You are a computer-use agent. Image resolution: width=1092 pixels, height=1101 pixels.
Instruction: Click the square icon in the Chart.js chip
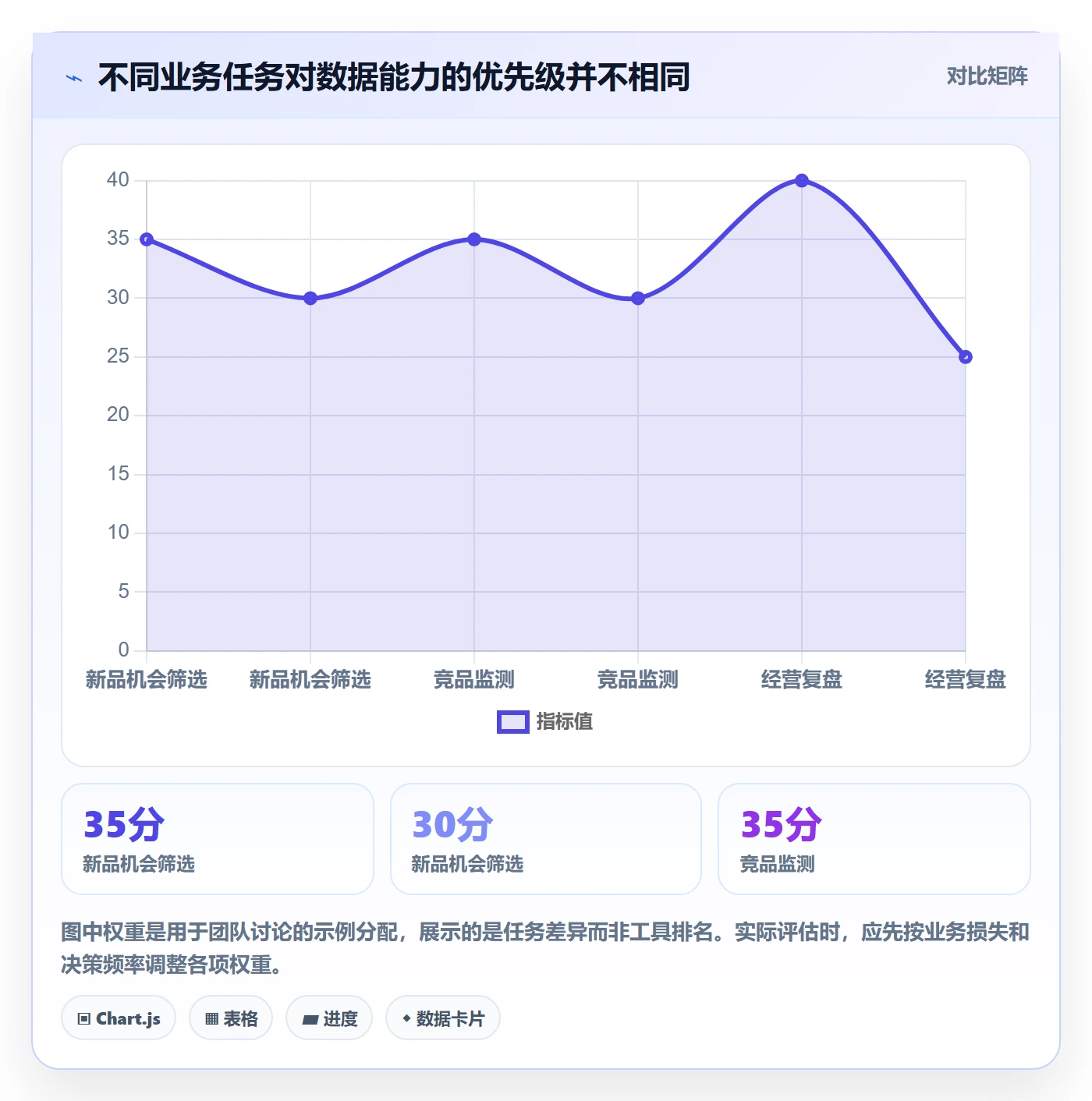pyautogui.click(x=84, y=1018)
